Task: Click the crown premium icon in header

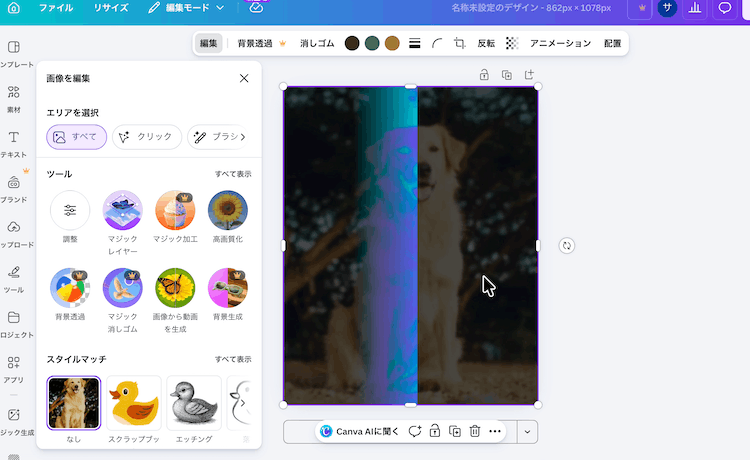Action: (x=642, y=8)
